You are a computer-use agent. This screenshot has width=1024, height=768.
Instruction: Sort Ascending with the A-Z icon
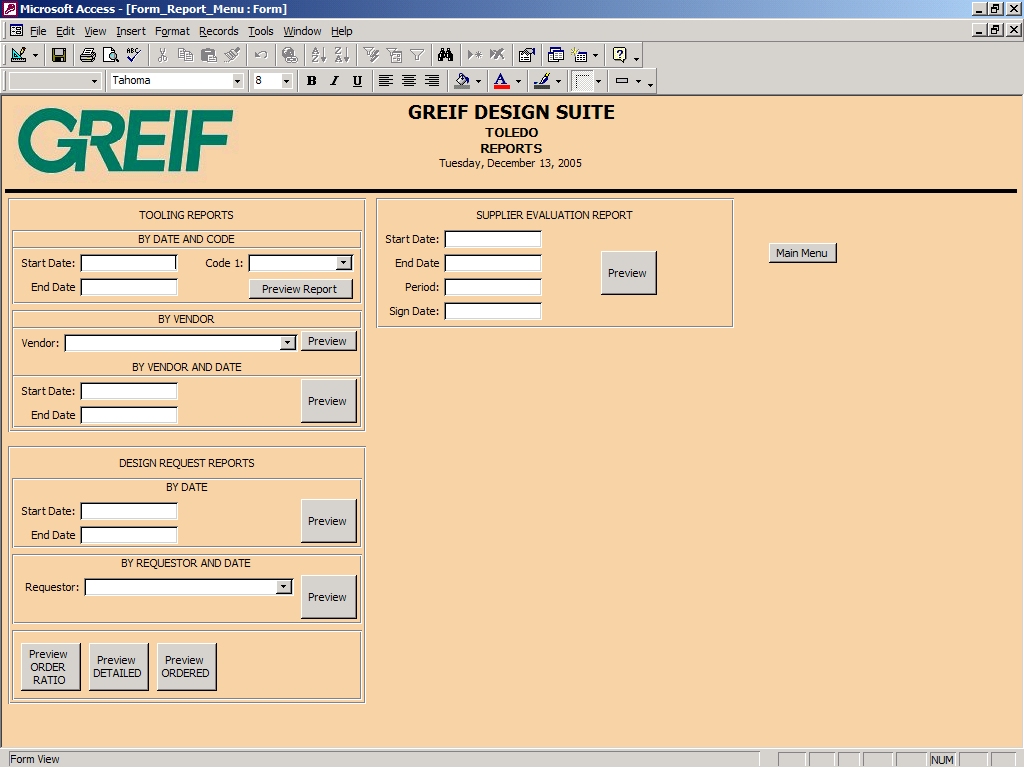tap(319, 56)
